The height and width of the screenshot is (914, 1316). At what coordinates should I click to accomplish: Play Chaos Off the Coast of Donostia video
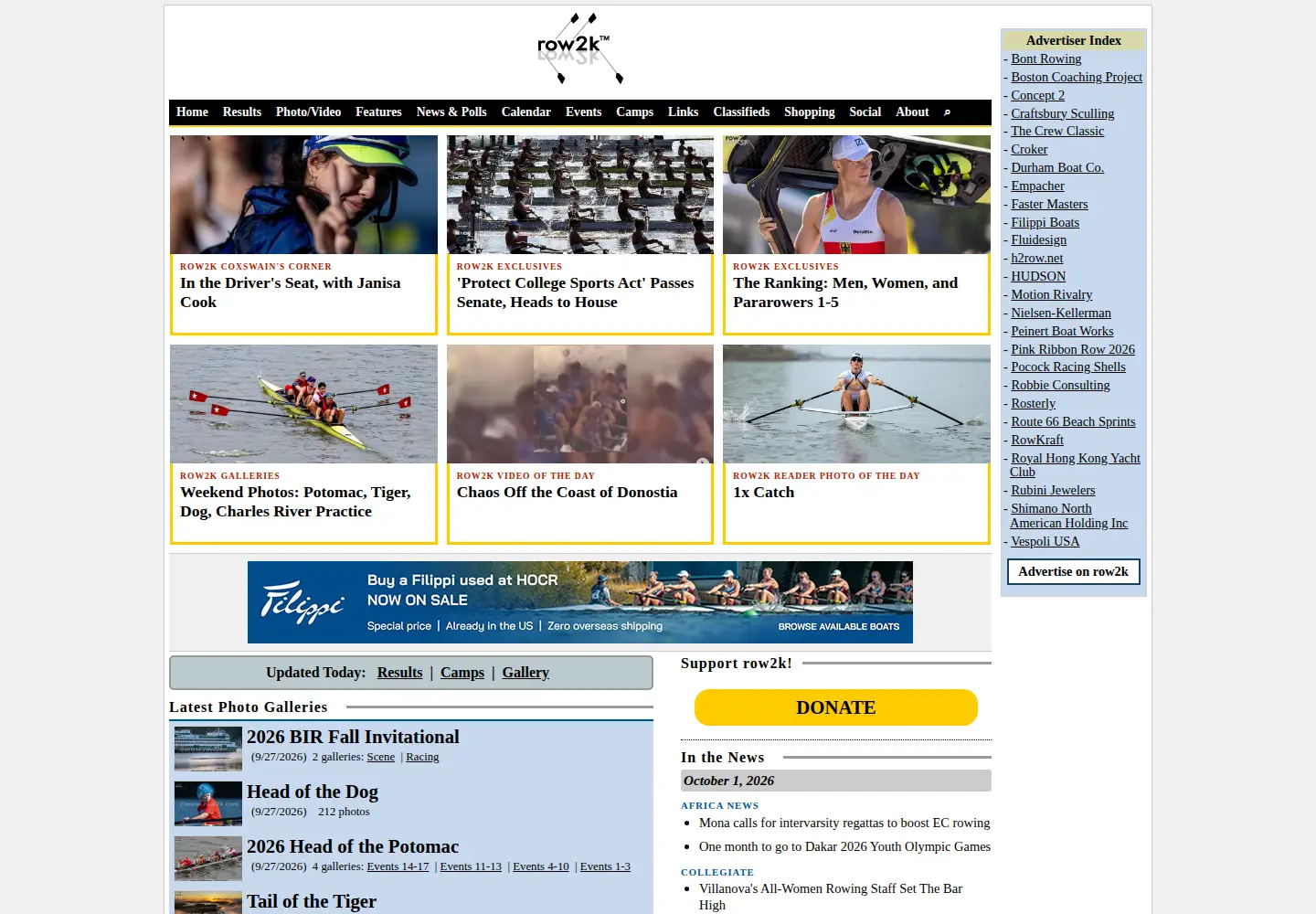tap(580, 404)
